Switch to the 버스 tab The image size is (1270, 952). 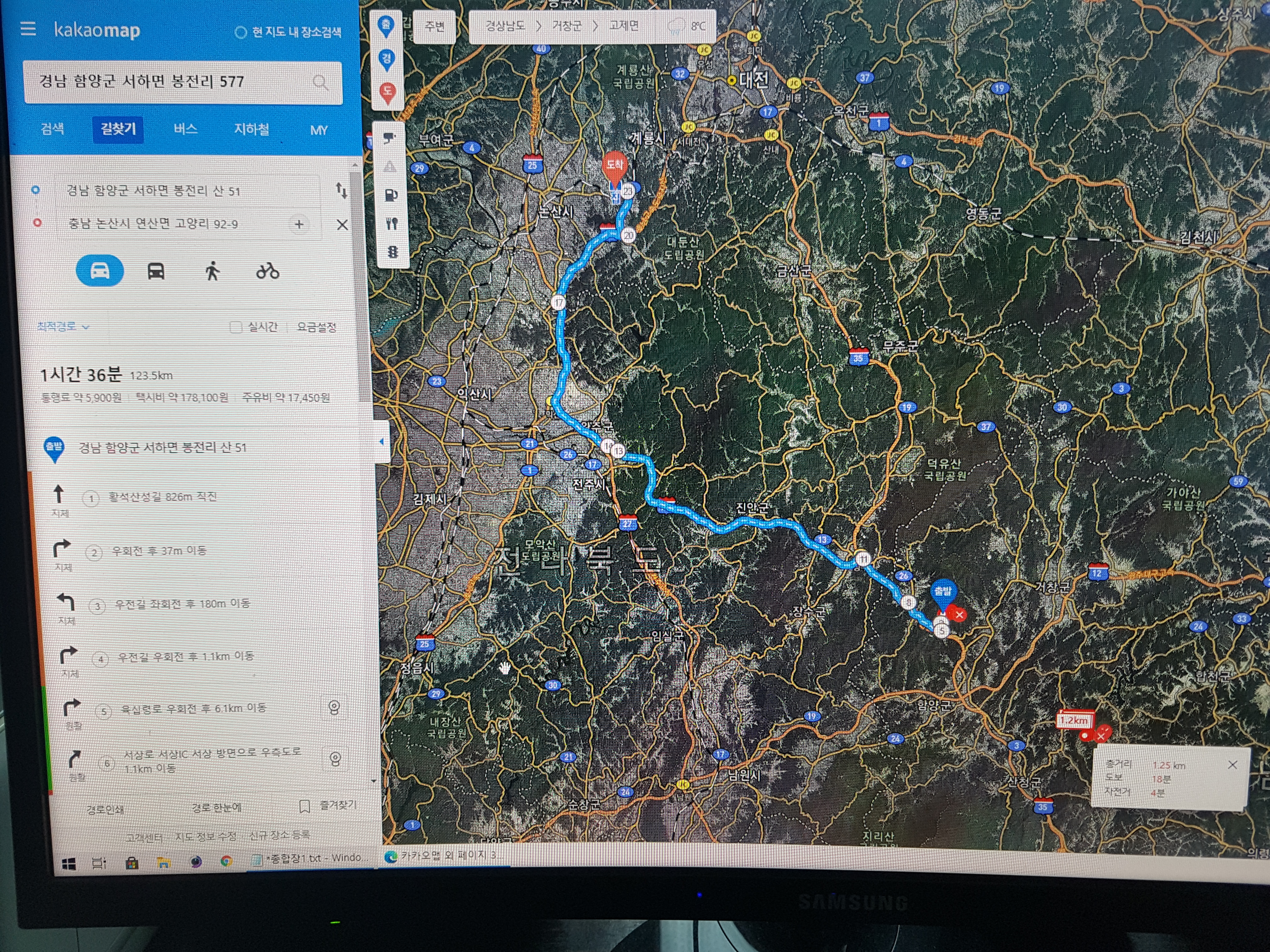186,129
